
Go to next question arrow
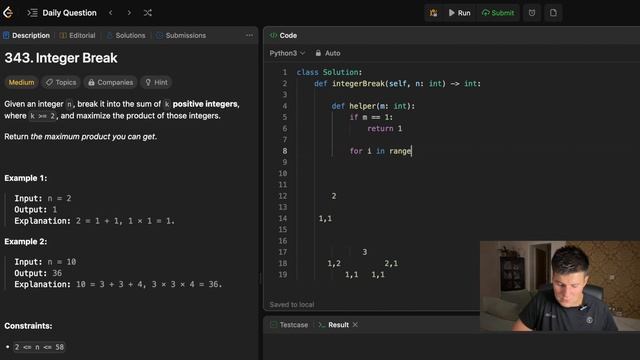pyautogui.click(x=129, y=13)
